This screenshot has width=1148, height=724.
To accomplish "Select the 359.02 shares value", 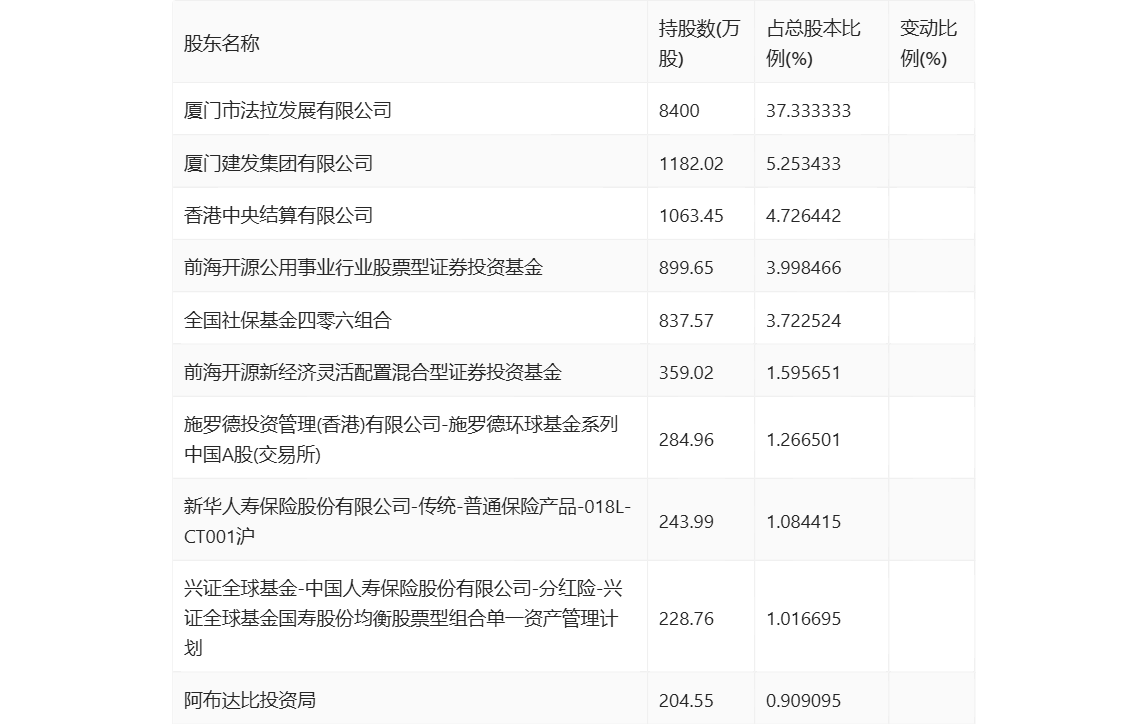I will tap(686, 372).
